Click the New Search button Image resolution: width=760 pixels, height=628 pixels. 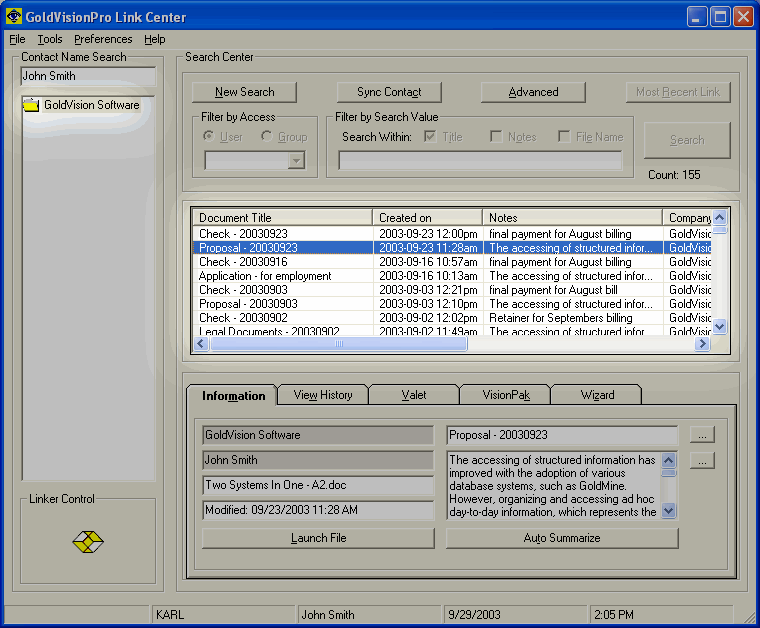(244, 92)
